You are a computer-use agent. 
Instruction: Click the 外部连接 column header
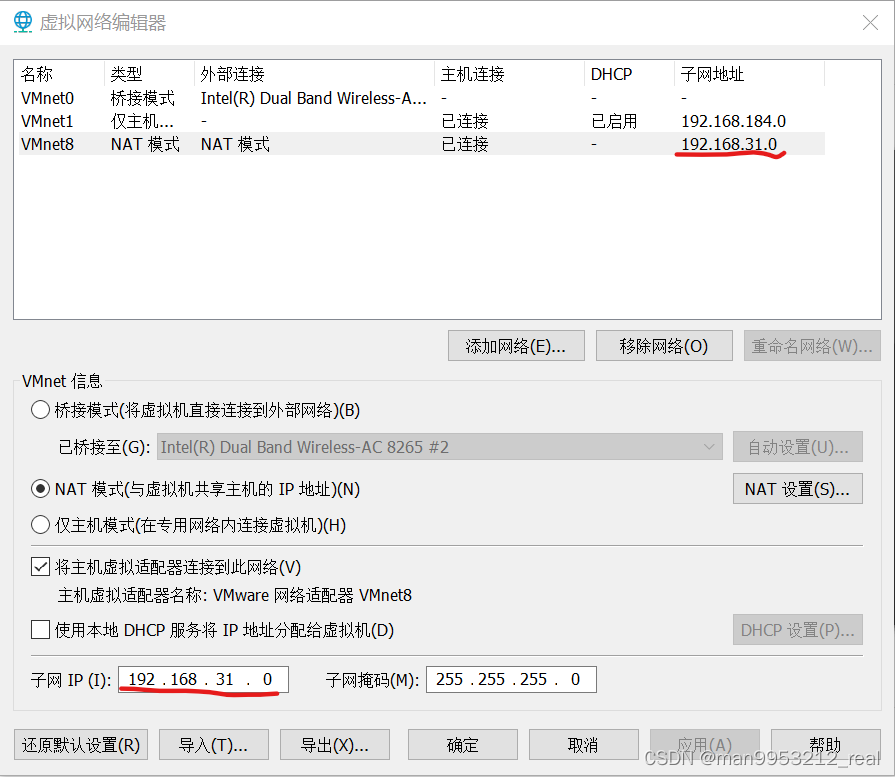(315, 74)
